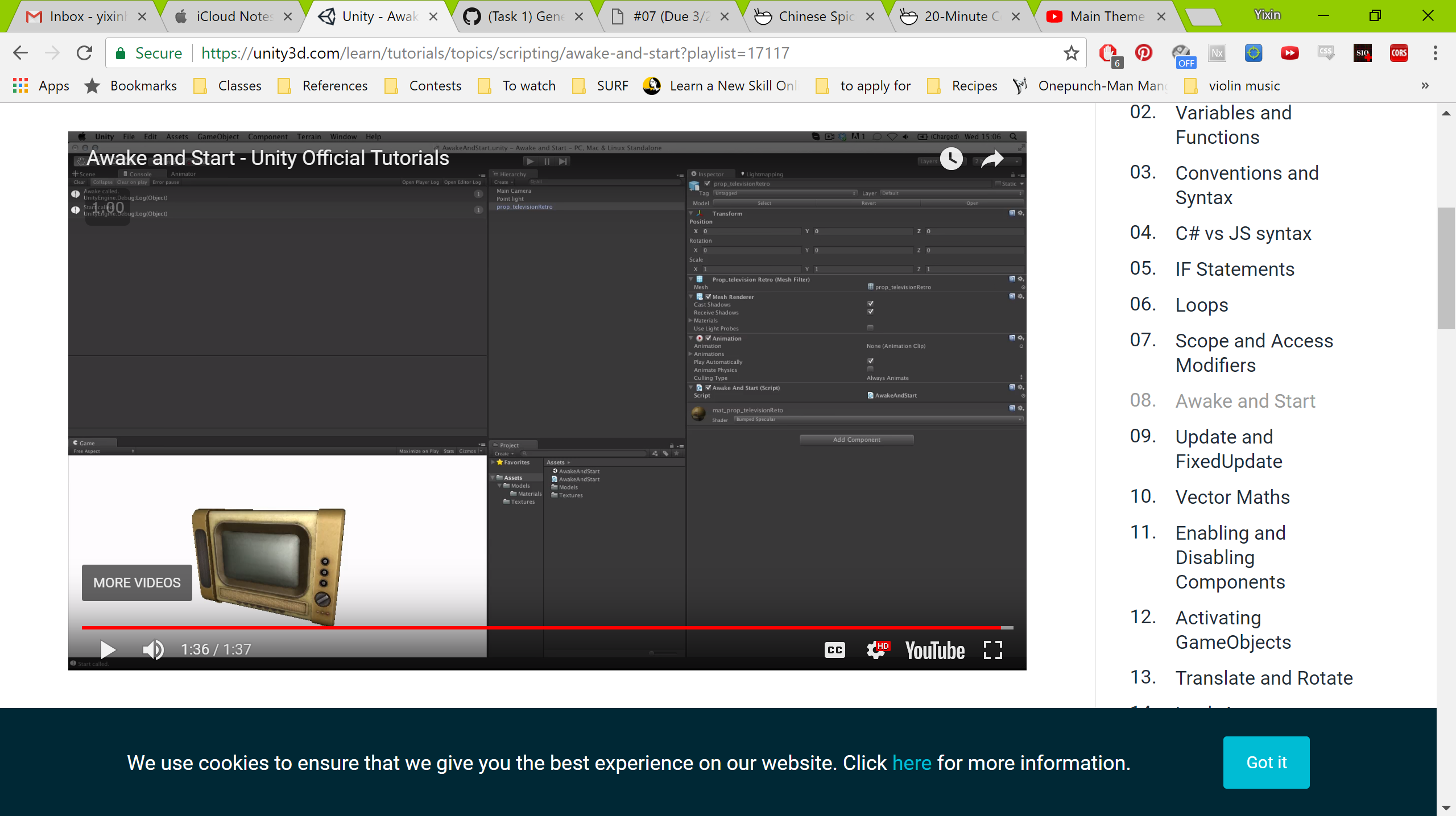1456x816 pixels.
Task: Open the Classes bookmark folder
Action: (227, 86)
